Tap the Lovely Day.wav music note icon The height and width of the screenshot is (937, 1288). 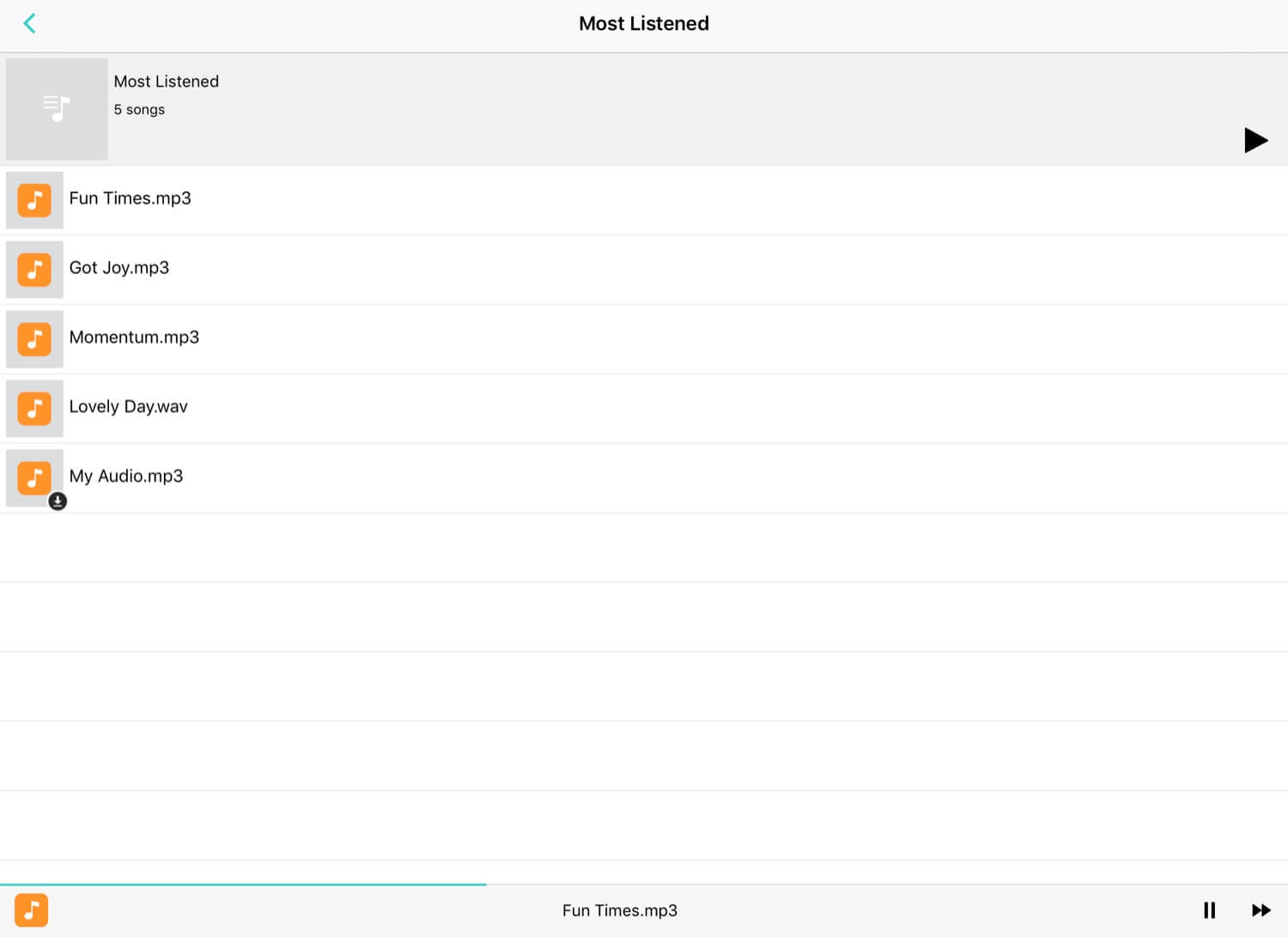(34, 409)
